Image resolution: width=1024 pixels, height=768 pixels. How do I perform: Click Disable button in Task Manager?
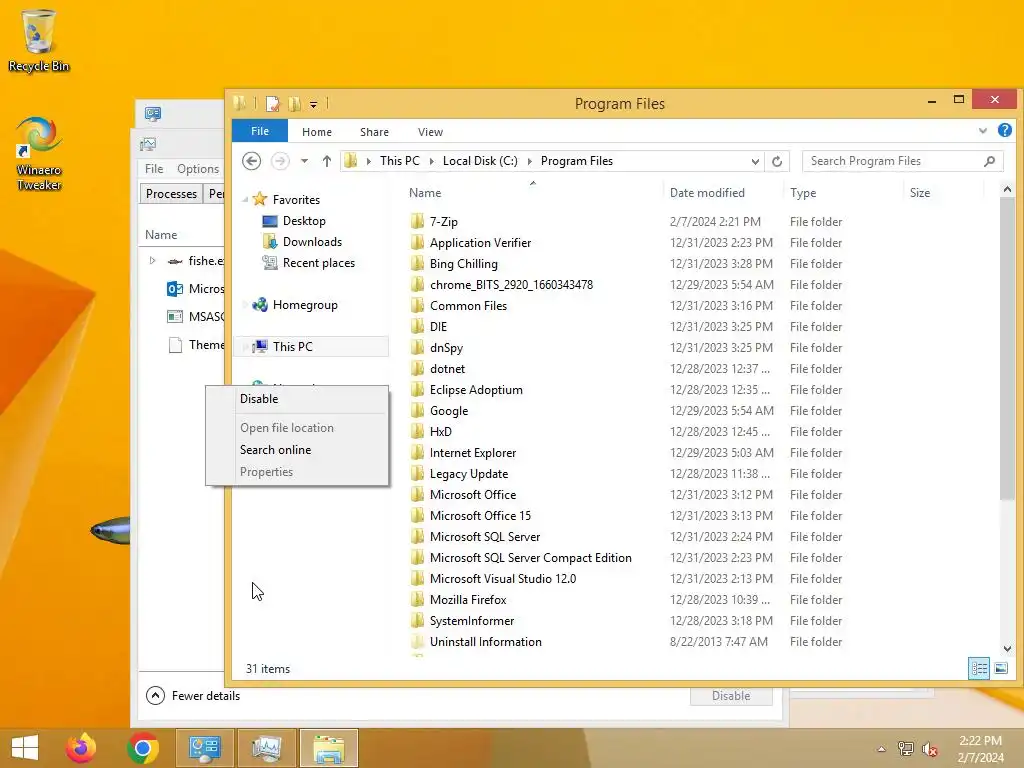pos(731,696)
